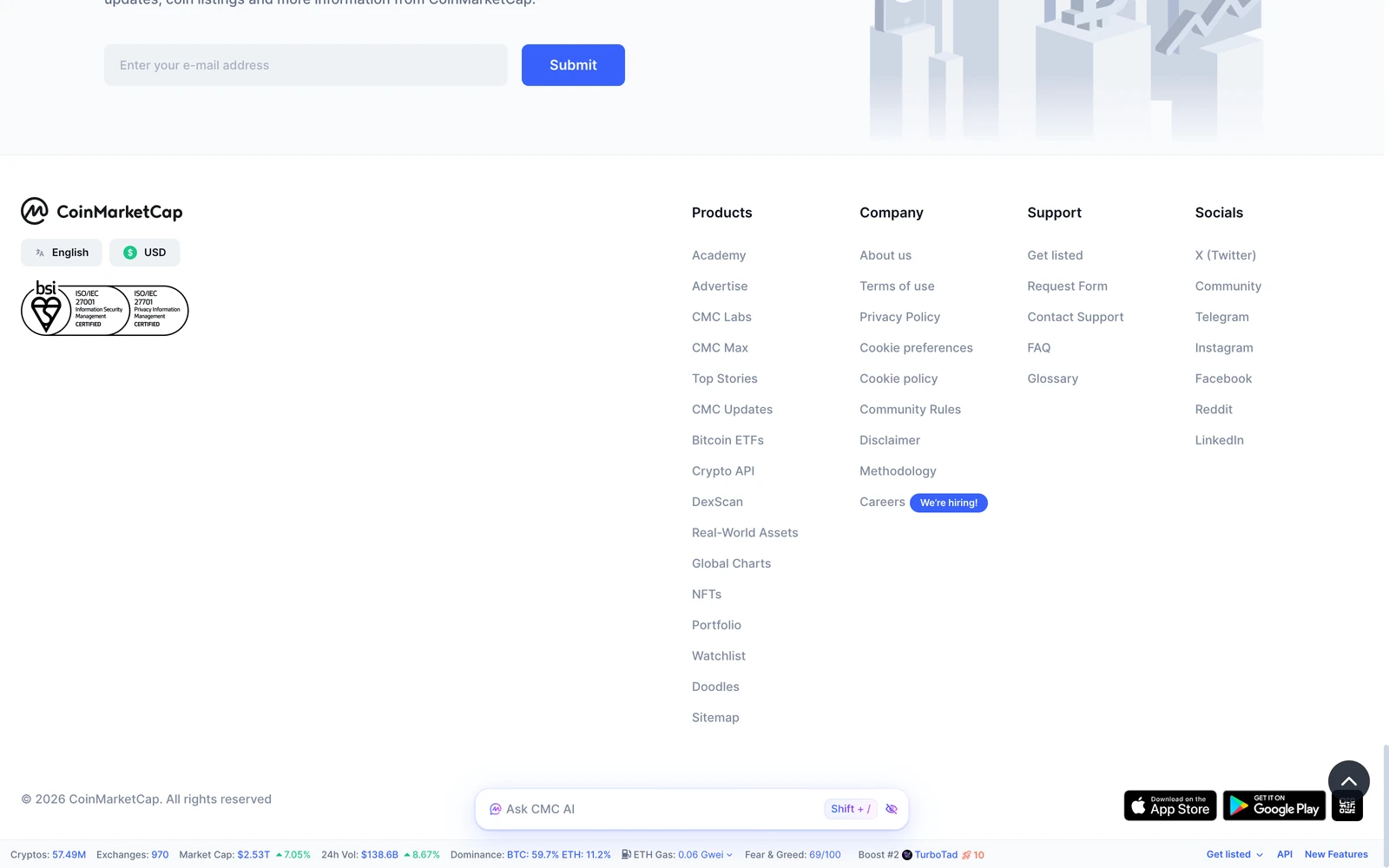This screenshot has height=868, width=1389.
Task: Go to CMC Labs
Action: [721, 317]
